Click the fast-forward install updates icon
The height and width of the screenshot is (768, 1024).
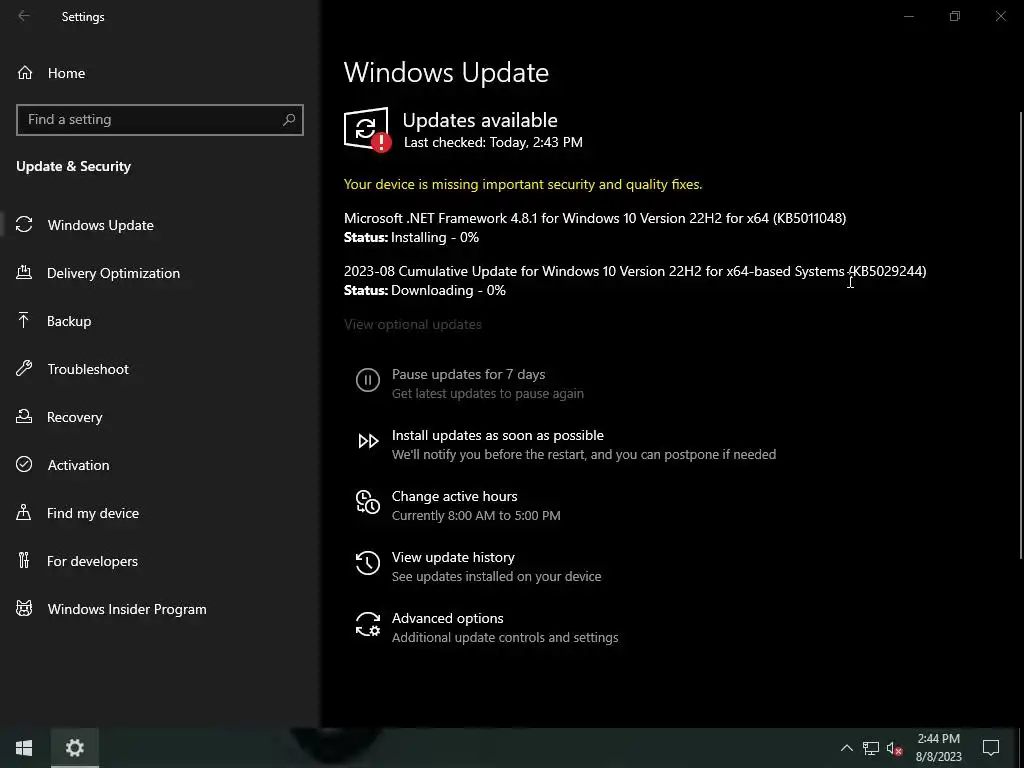pyautogui.click(x=368, y=441)
